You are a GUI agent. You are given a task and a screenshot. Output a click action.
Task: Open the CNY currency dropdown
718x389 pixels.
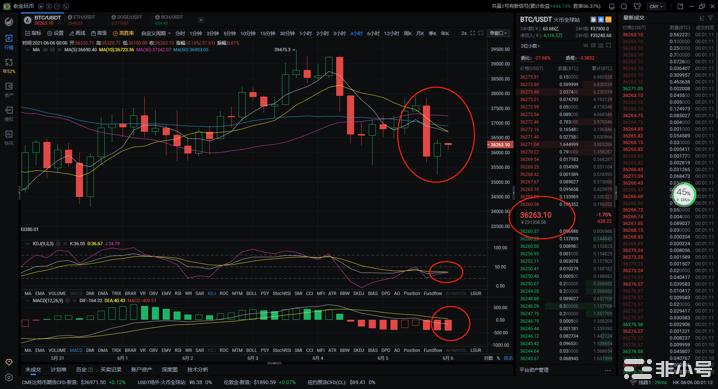(656, 6)
